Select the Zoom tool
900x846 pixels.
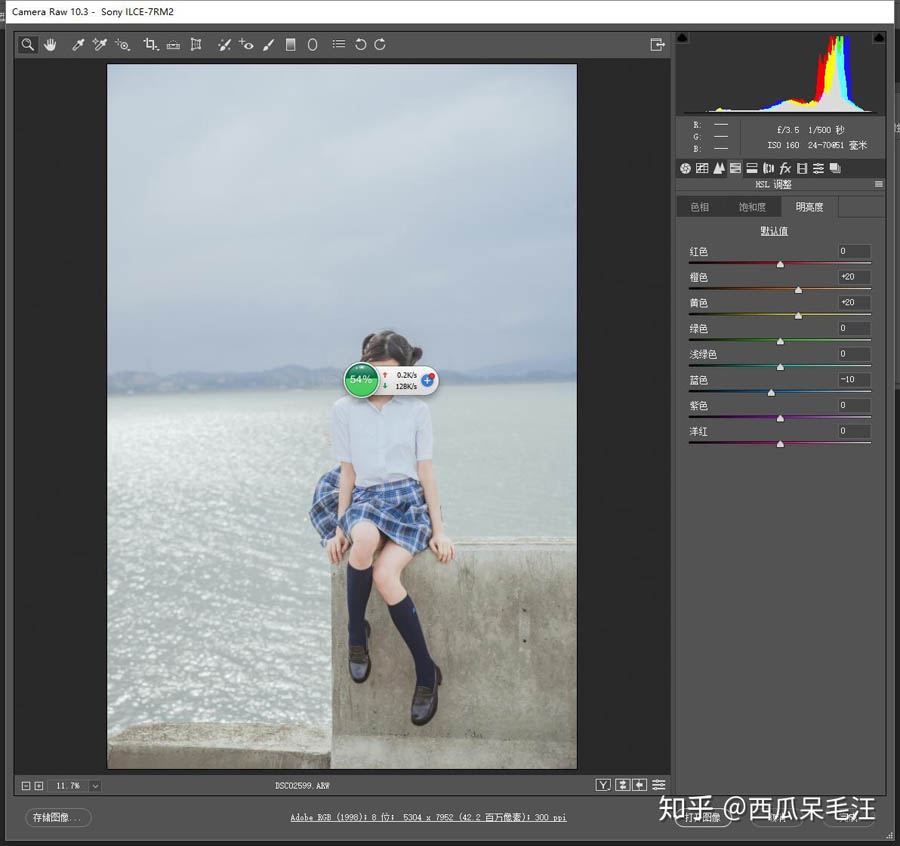(27, 44)
